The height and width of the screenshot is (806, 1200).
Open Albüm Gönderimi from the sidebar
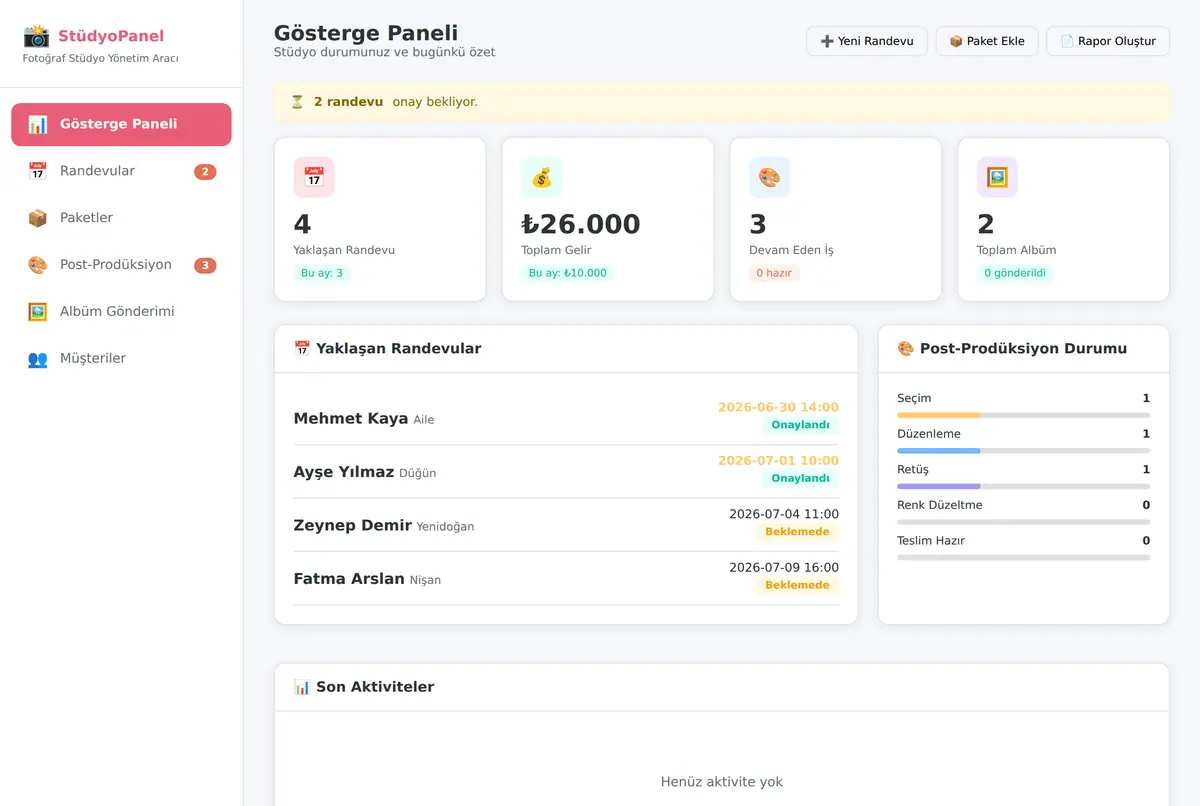click(x=121, y=312)
